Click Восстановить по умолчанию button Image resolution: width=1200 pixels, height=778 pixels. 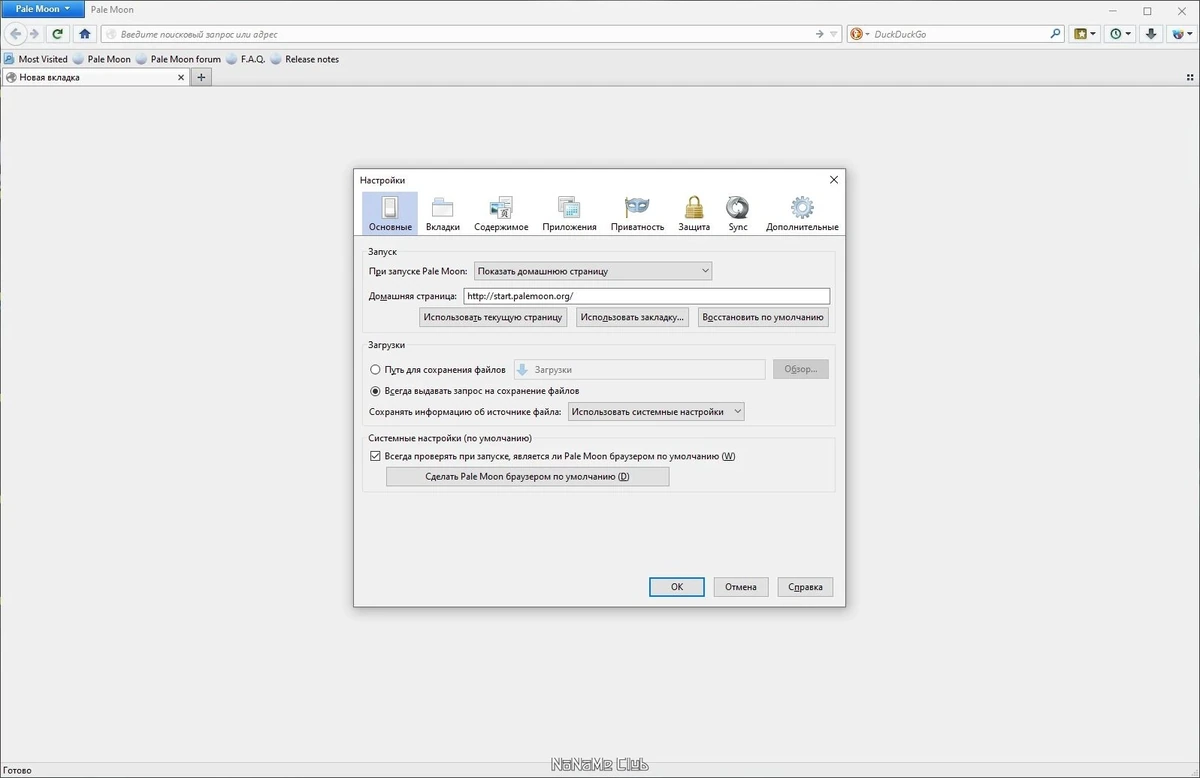(x=764, y=317)
